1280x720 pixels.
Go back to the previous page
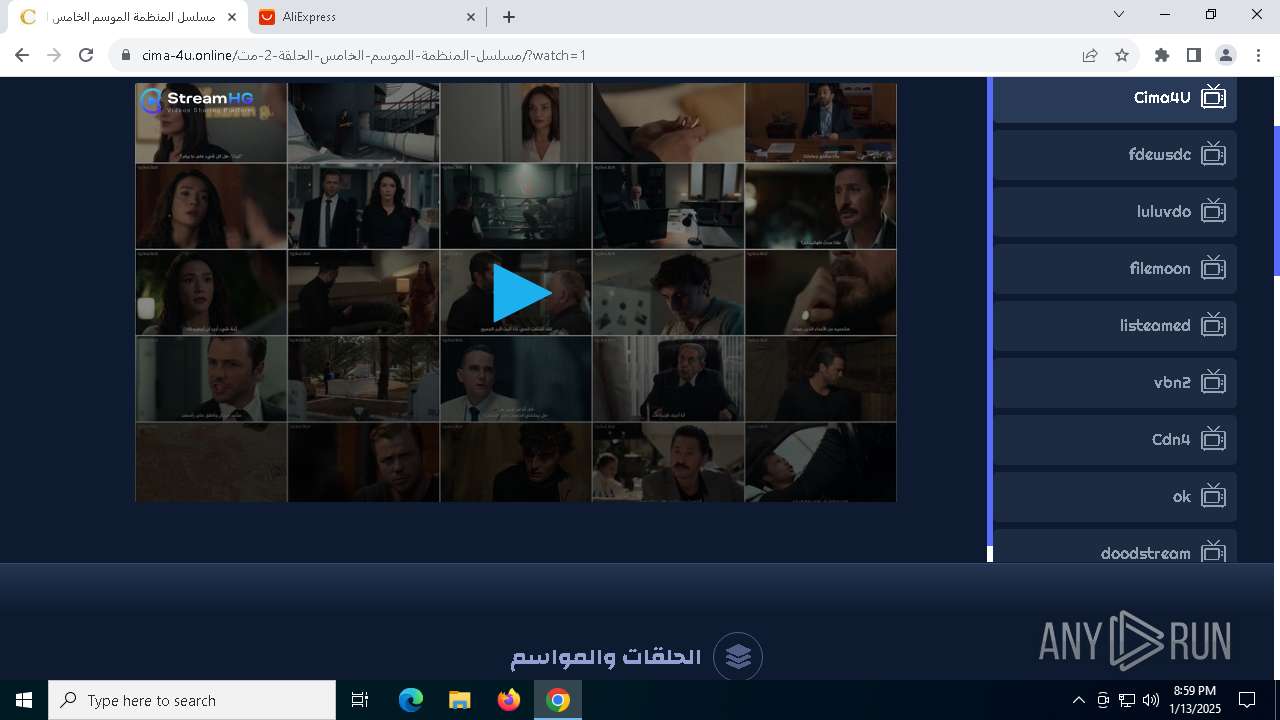coord(22,55)
